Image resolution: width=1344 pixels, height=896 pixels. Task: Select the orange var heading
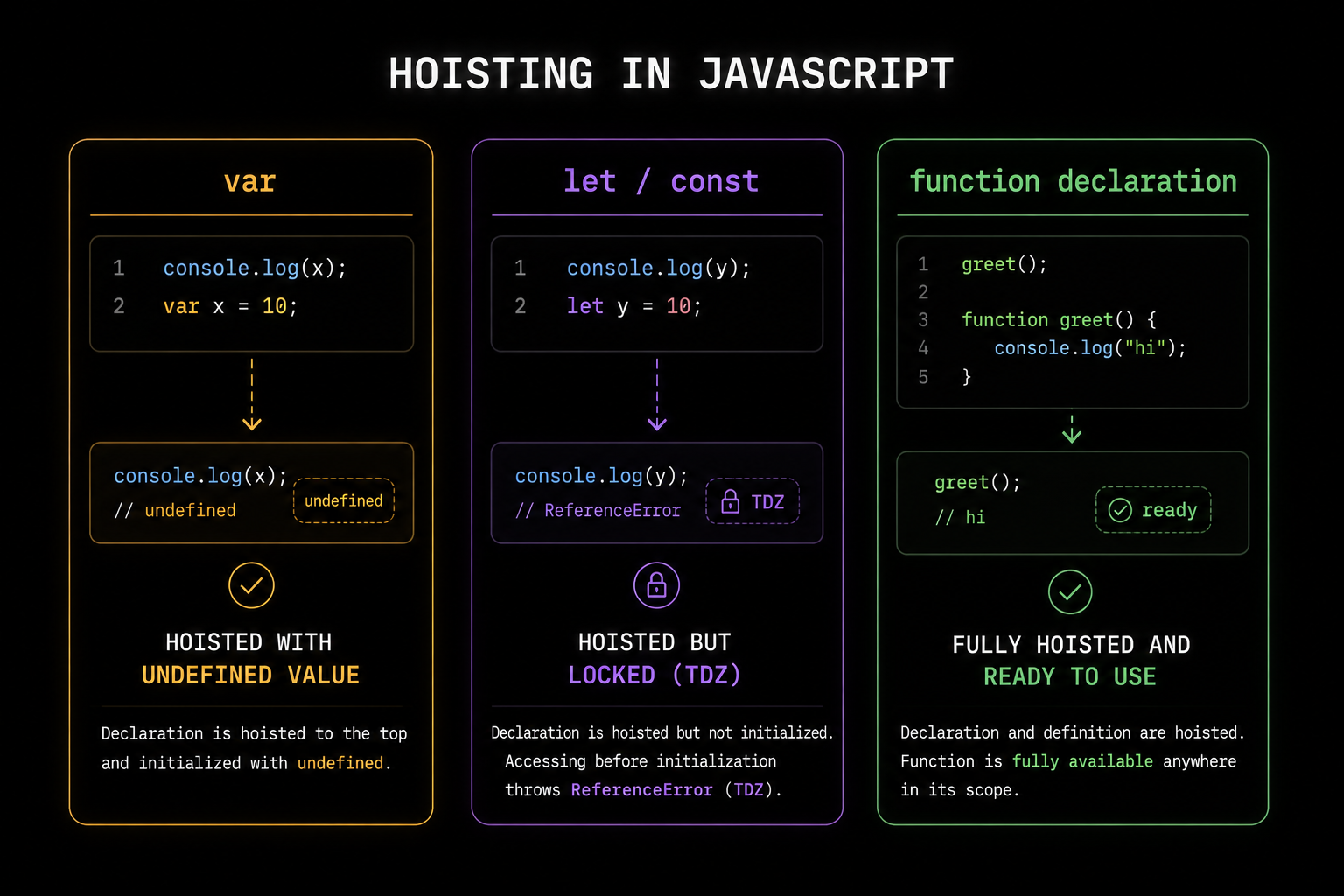[250, 181]
